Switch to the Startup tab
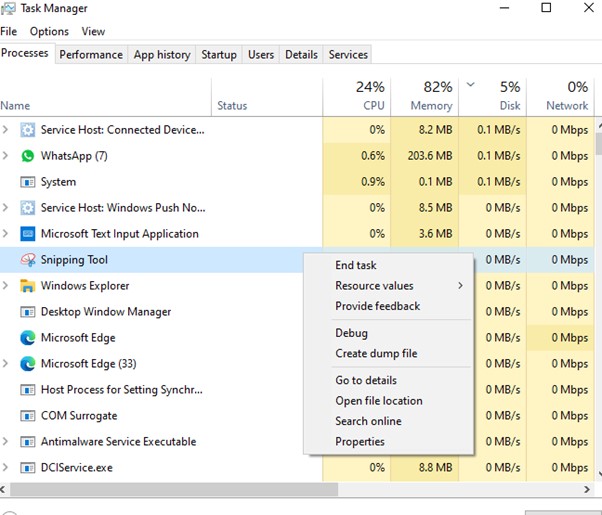 pyautogui.click(x=219, y=55)
